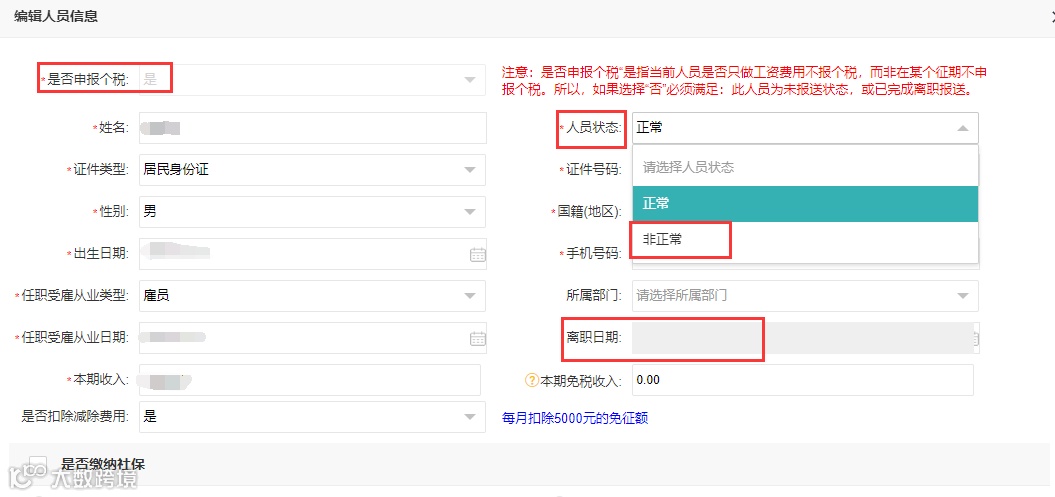Expand the 是否扣除减除费用 dropdown
The image size is (1055, 497).
[x=469, y=417]
